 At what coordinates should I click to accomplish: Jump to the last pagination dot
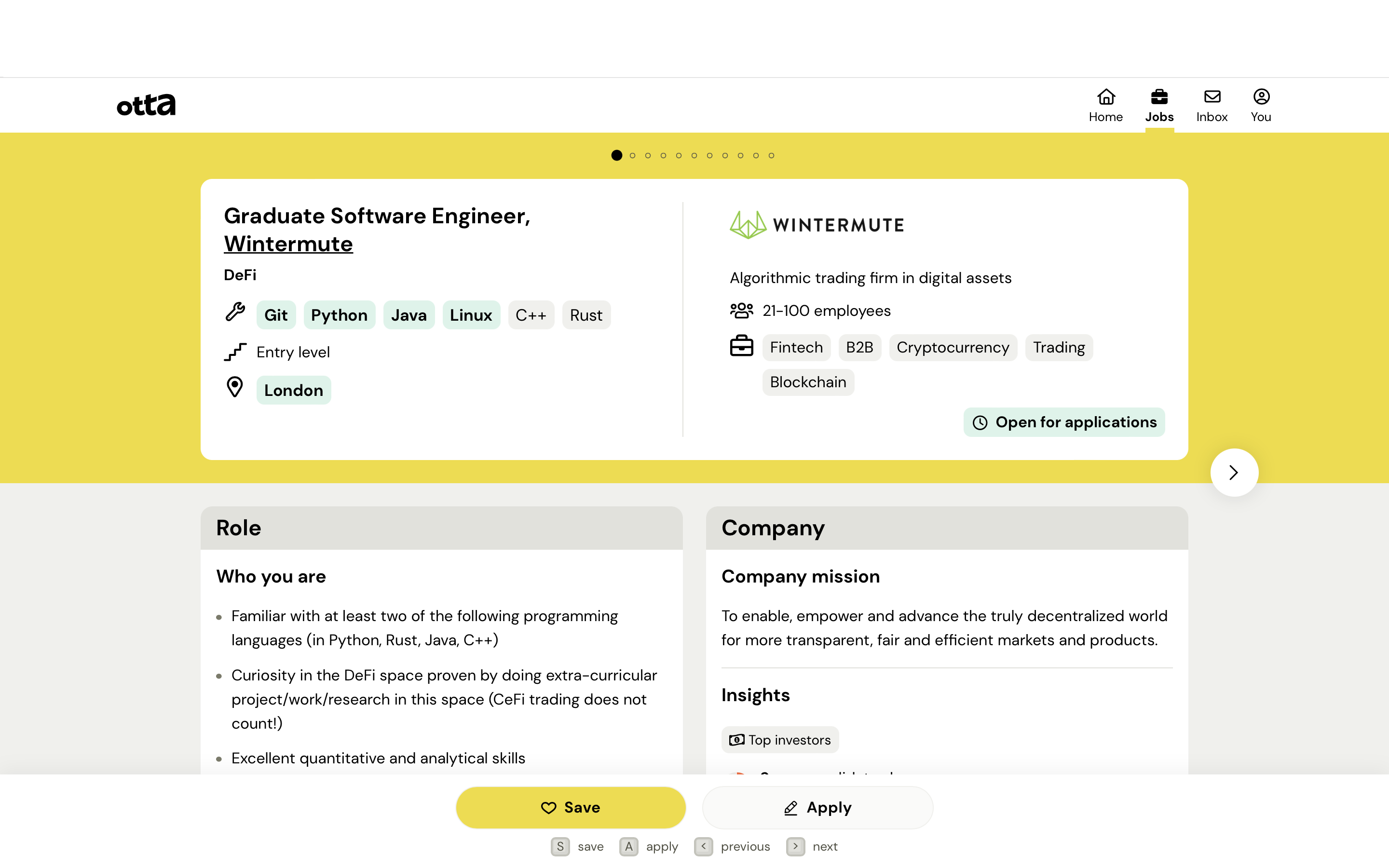(x=771, y=155)
